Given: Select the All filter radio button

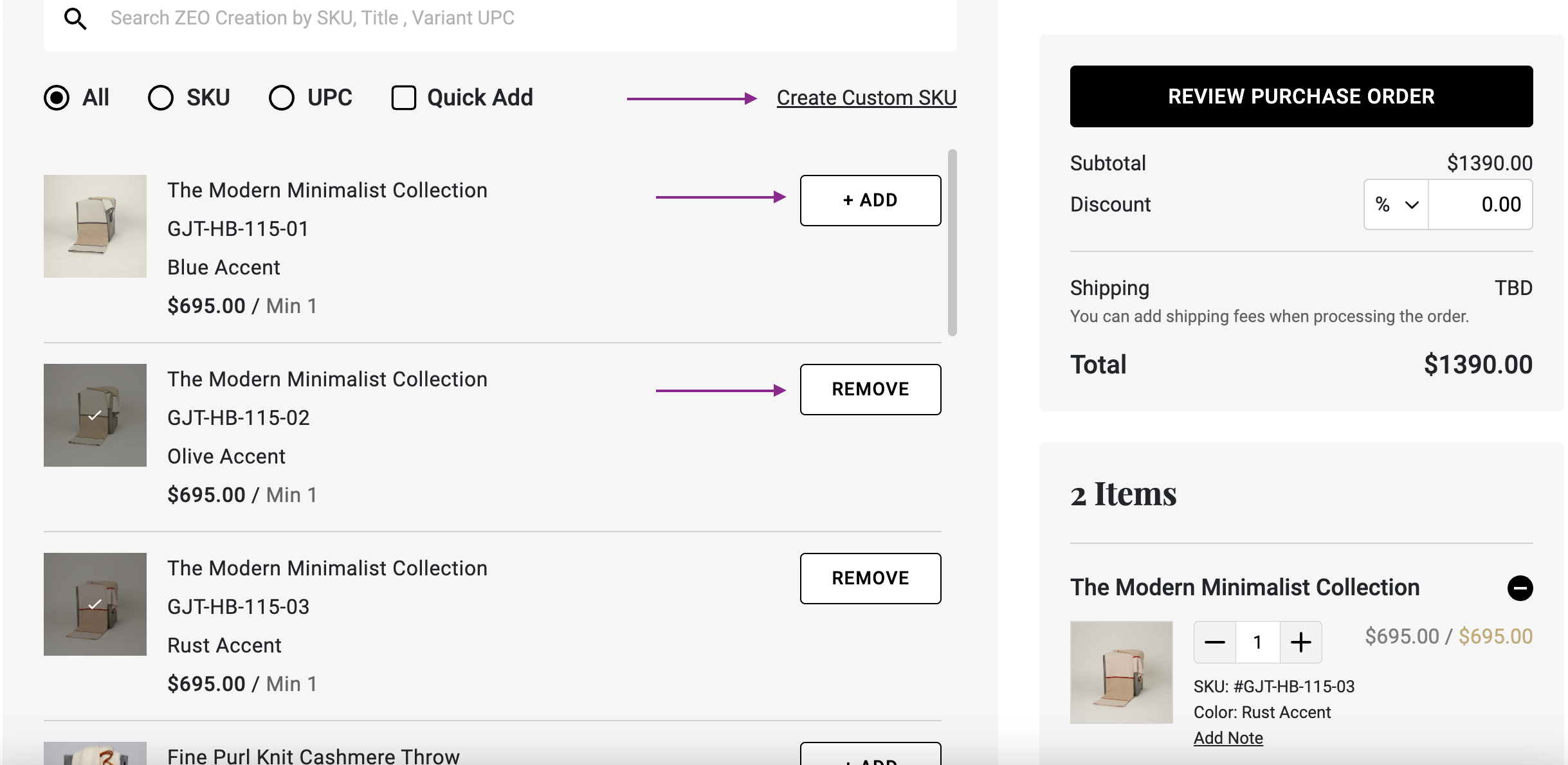Looking at the screenshot, I should coord(57,97).
